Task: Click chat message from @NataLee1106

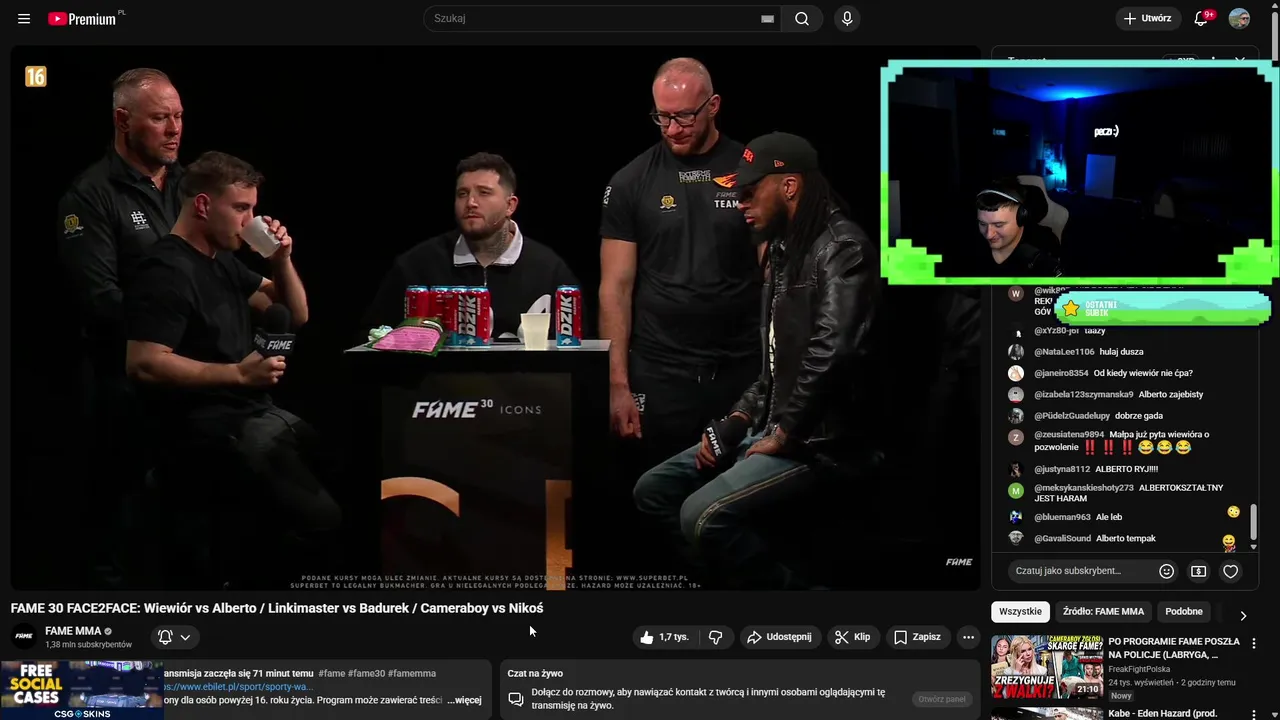Action: tap(1120, 352)
